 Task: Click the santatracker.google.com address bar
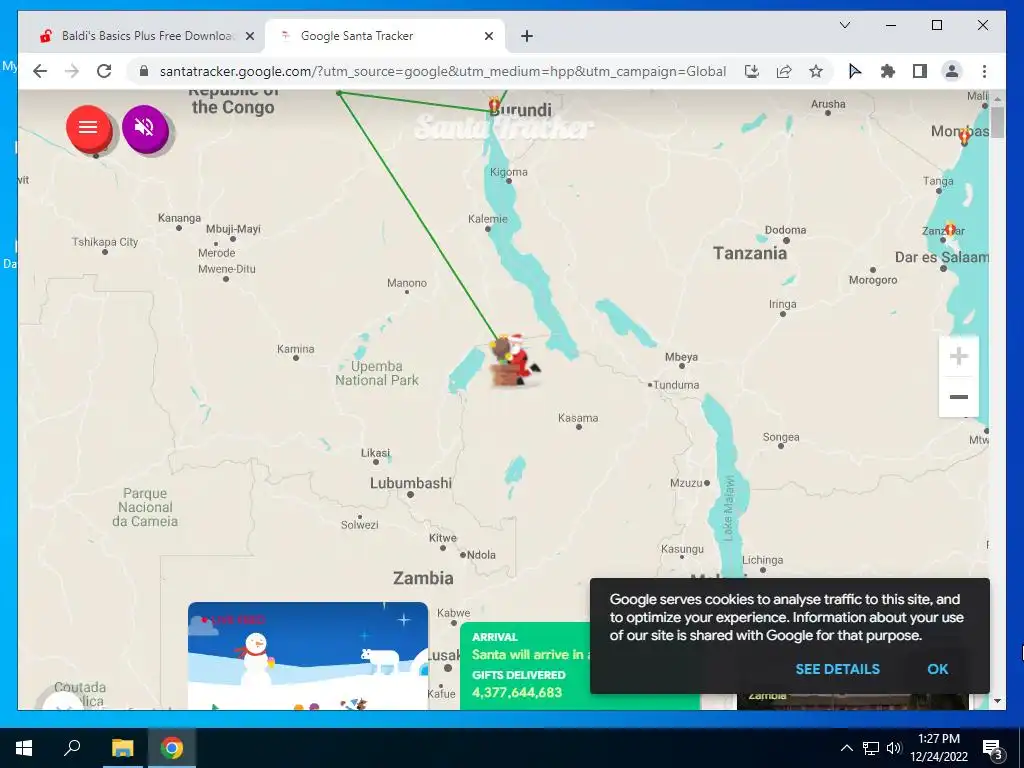(x=442, y=71)
